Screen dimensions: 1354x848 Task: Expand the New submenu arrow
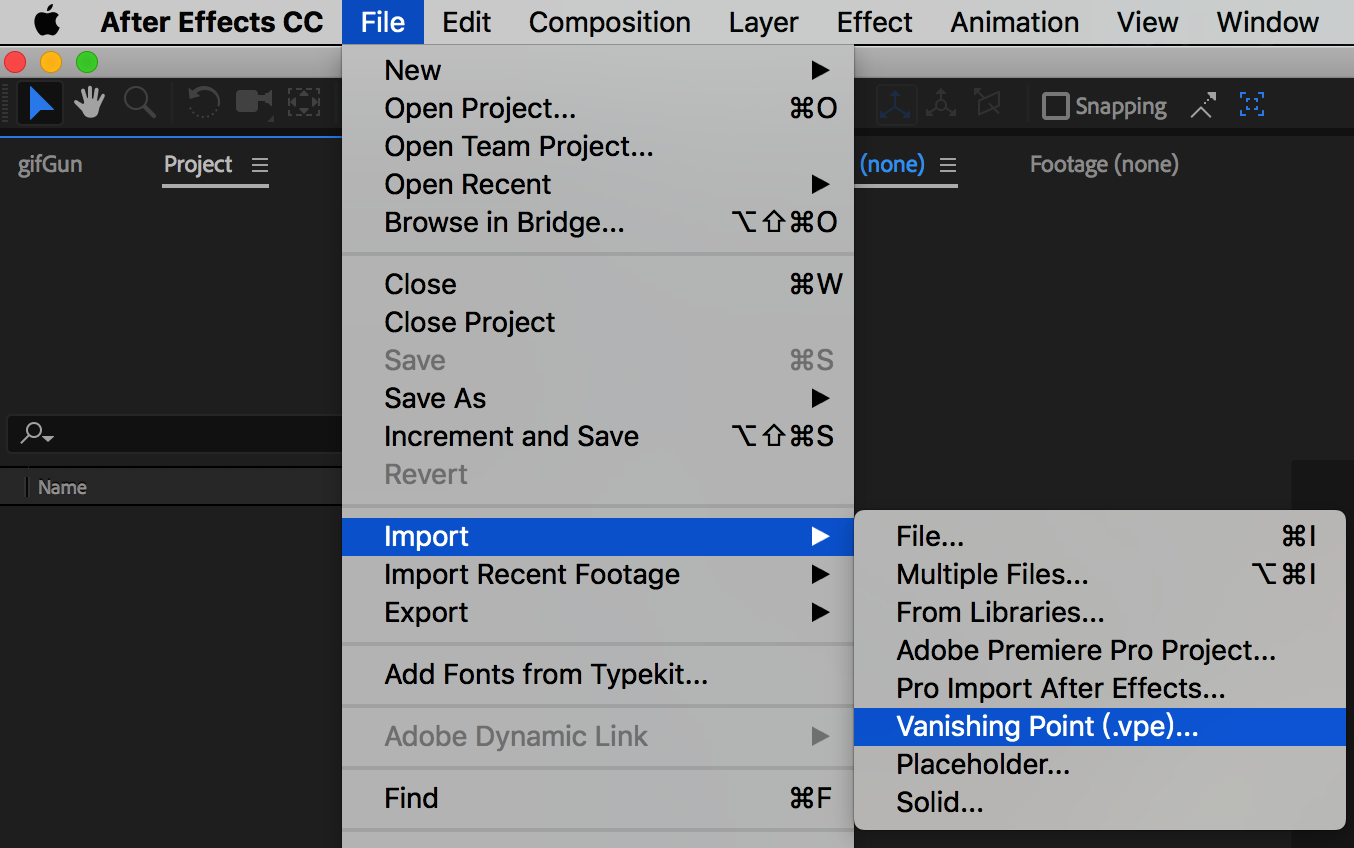820,70
